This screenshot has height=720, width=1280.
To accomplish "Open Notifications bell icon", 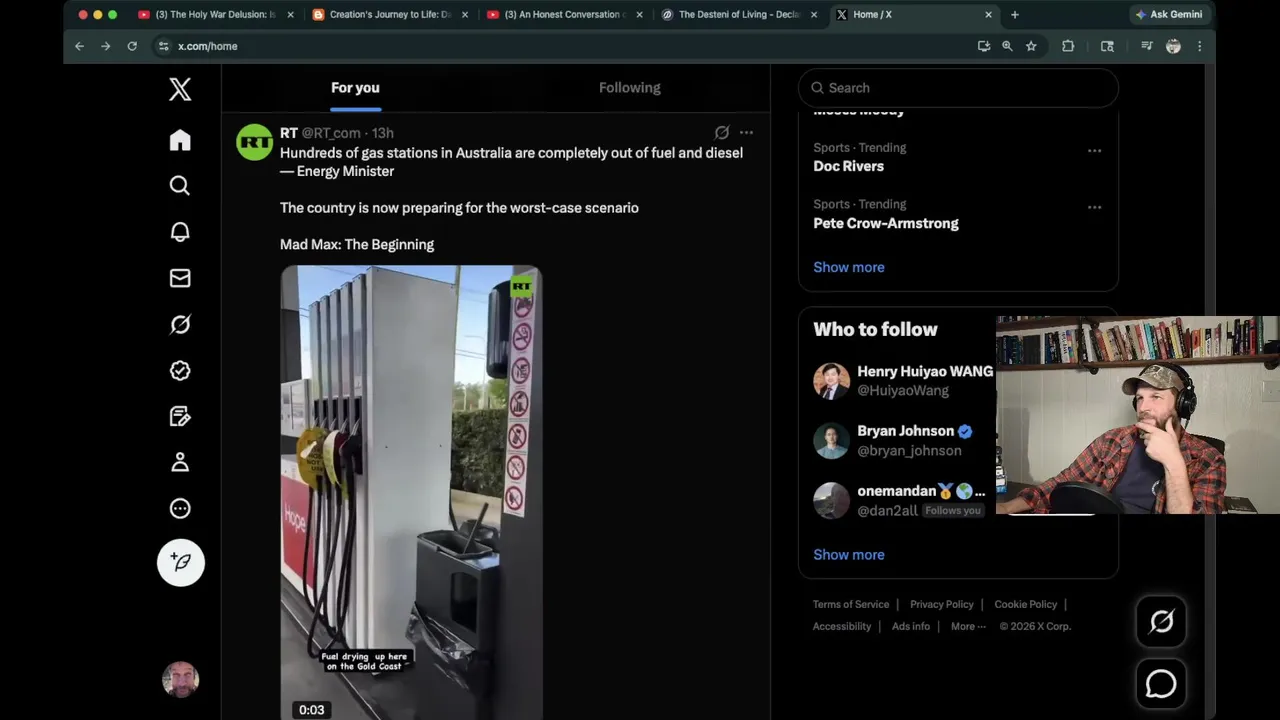I will tap(180, 232).
